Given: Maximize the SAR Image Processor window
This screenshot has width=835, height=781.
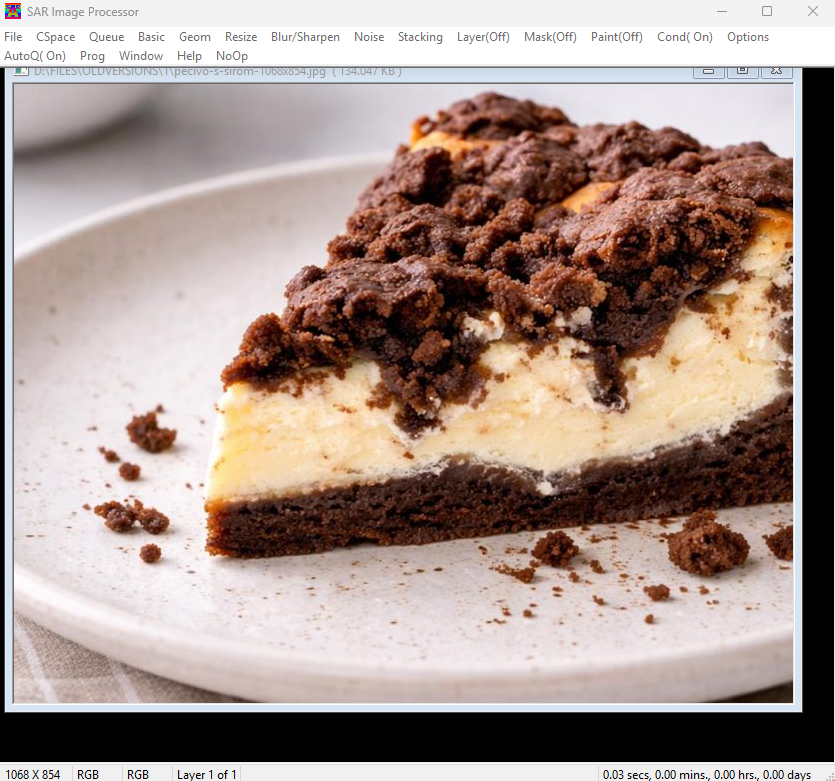Looking at the screenshot, I should point(767,12).
